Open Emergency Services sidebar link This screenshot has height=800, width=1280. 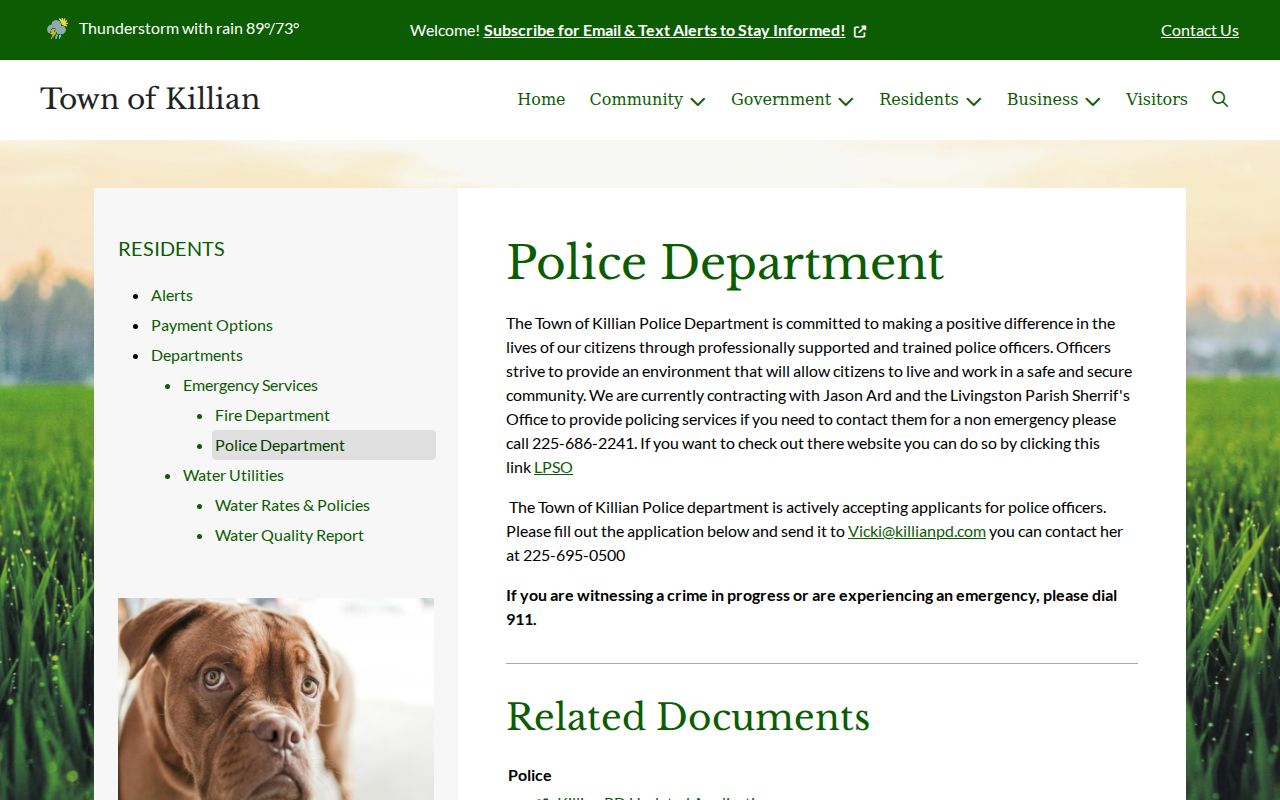point(250,385)
